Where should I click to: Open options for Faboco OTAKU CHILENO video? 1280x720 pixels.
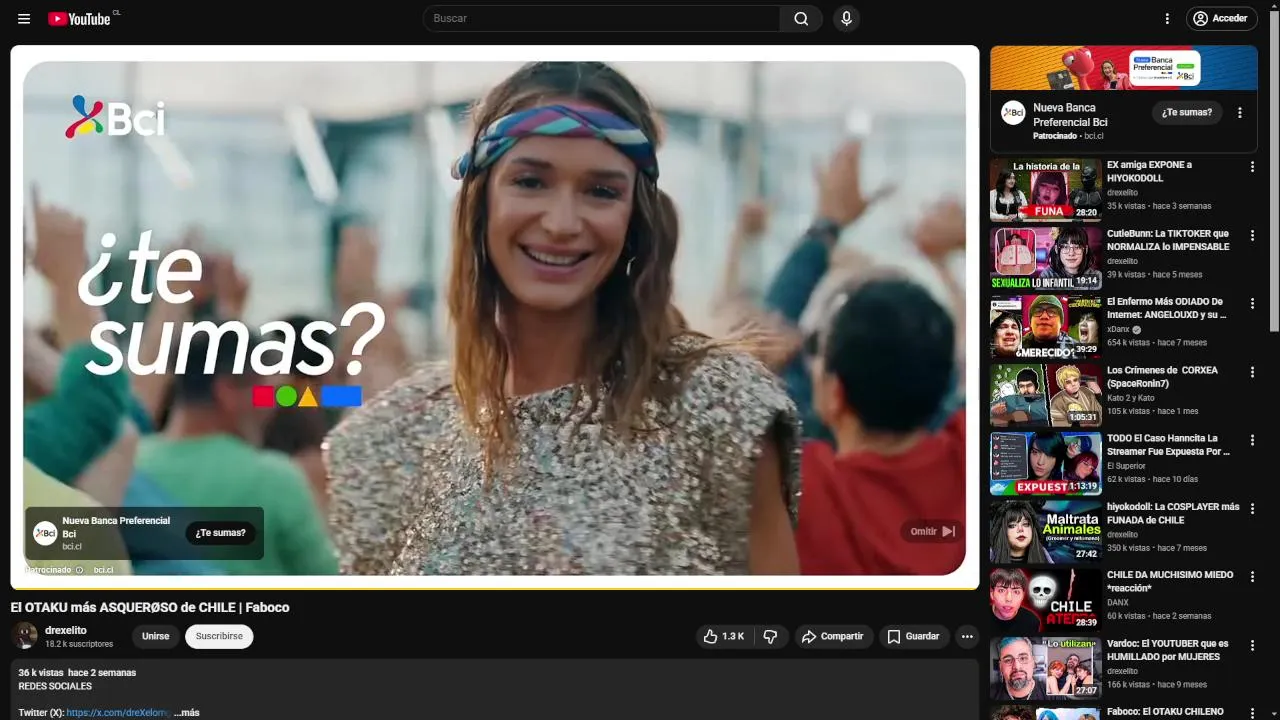tap(1252, 713)
